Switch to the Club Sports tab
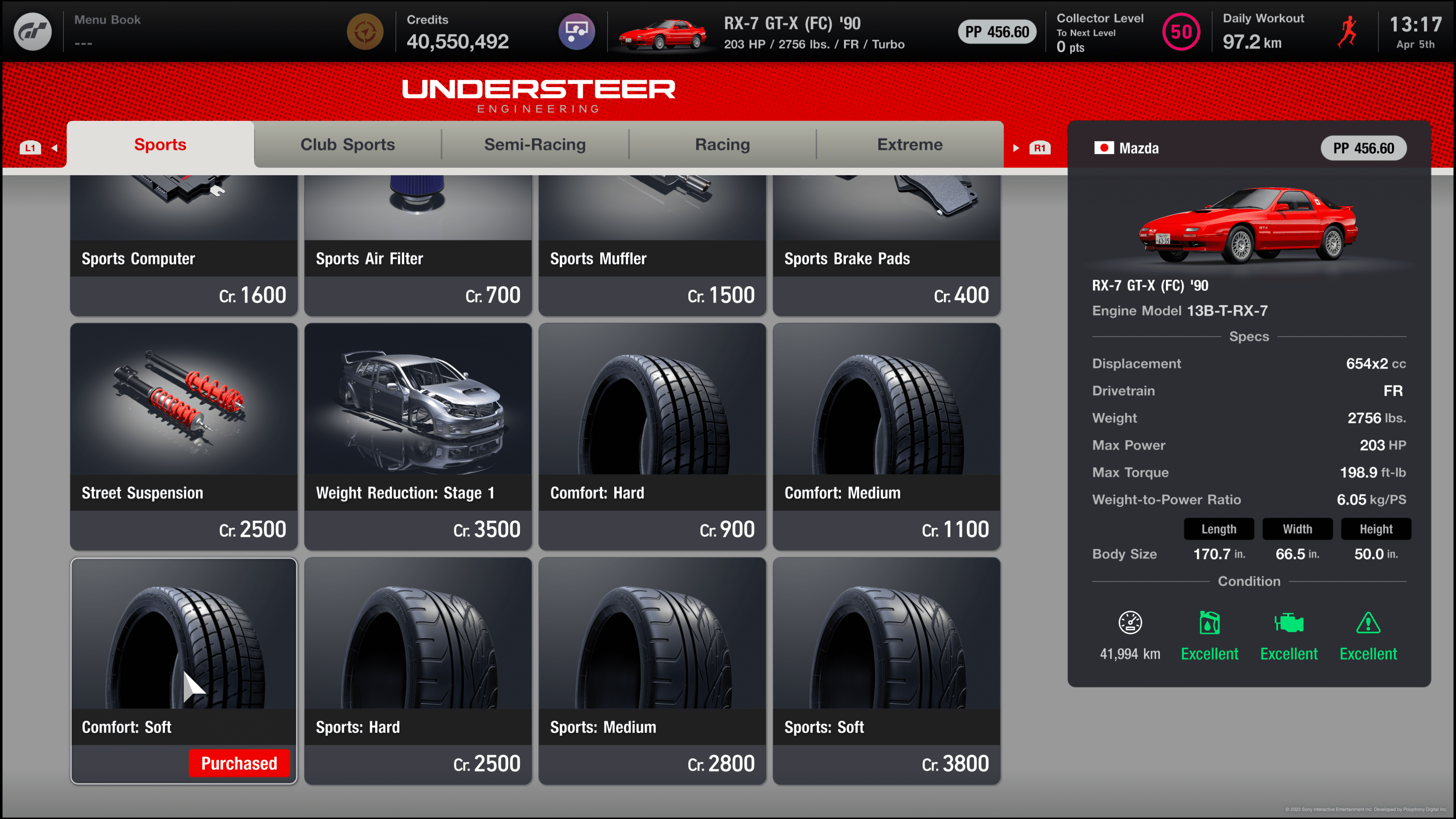Image resolution: width=1456 pixels, height=819 pixels. [348, 145]
